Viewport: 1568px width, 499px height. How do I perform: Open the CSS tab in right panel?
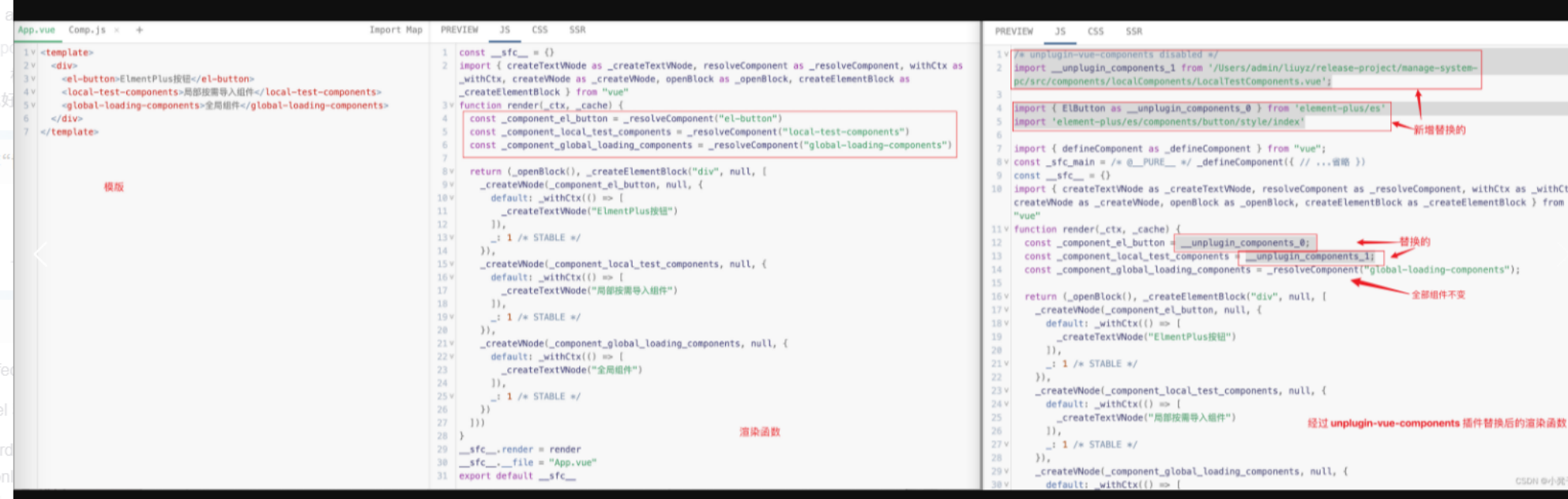pos(1095,32)
